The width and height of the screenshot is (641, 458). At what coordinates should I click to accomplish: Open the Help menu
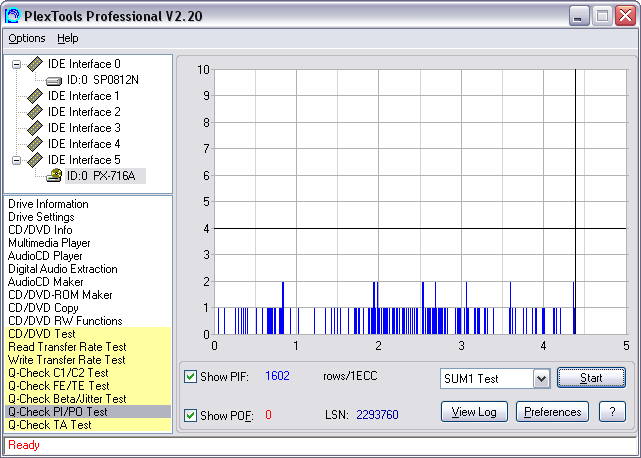[67, 38]
